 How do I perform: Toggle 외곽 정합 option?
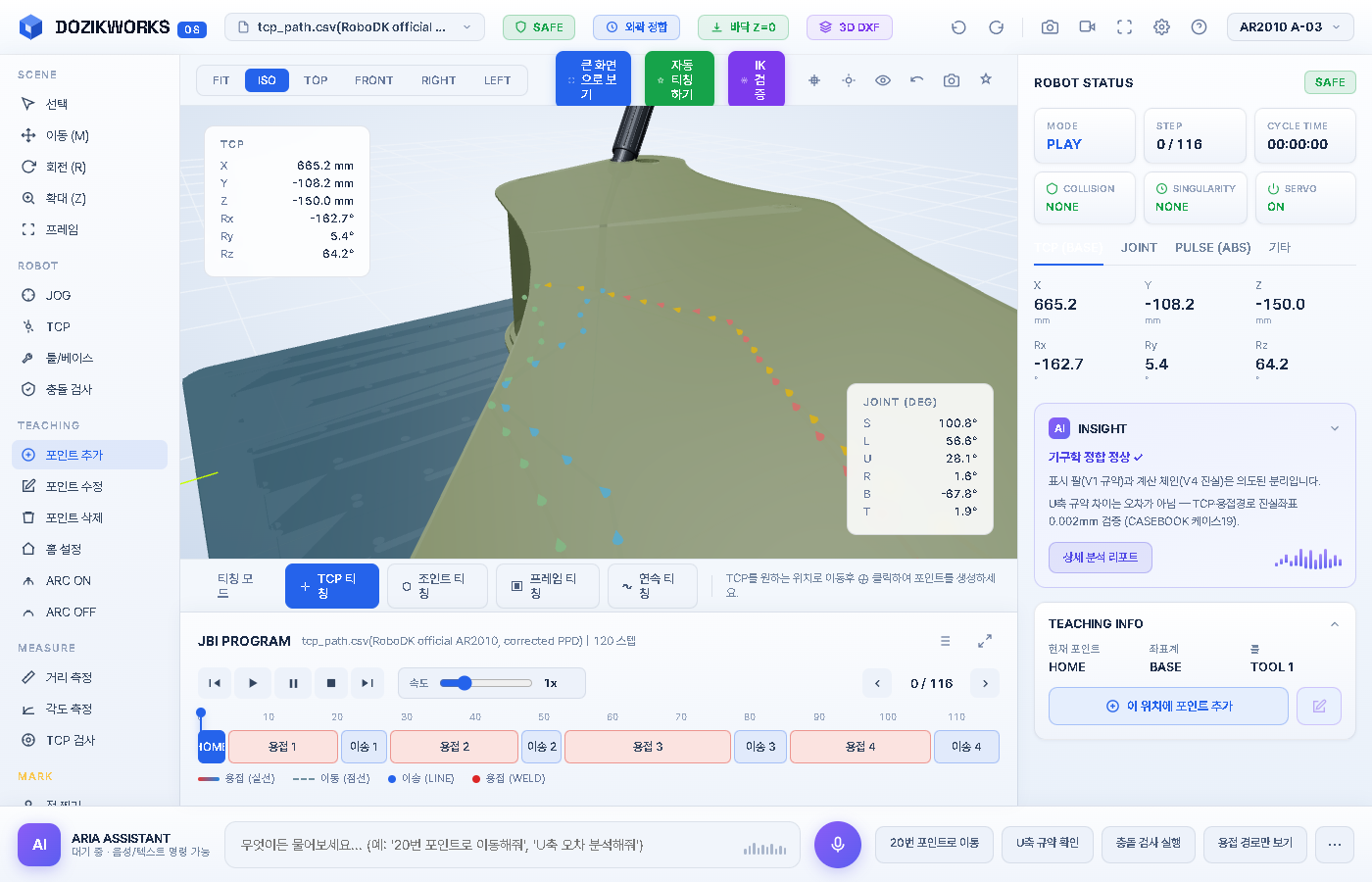(636, 27)
